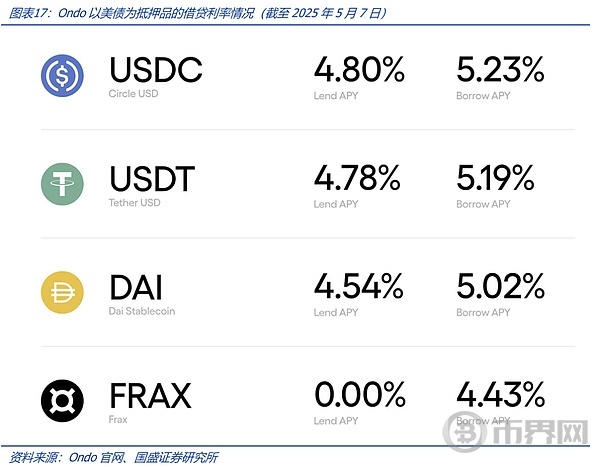Click DAI 4.54% Lend APY value
The image size is (600, 467).
pyautogui.click(x=359, y=286)
